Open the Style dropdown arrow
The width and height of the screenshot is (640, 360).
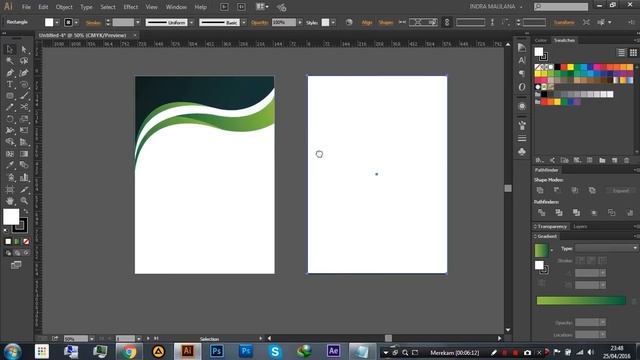coord(333,22)
